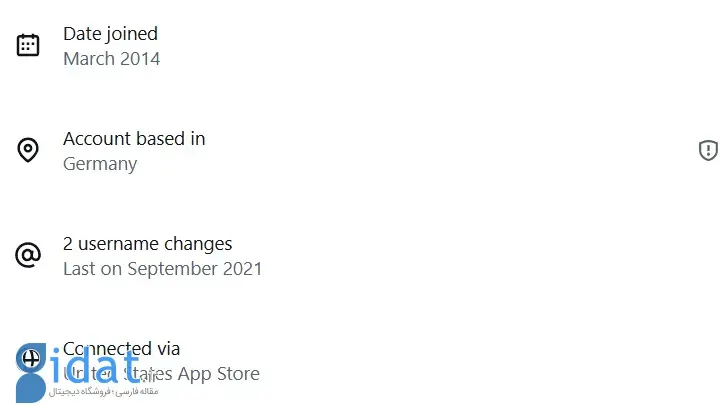
Task: Click the @ username icon
Action: coord(28,255)
